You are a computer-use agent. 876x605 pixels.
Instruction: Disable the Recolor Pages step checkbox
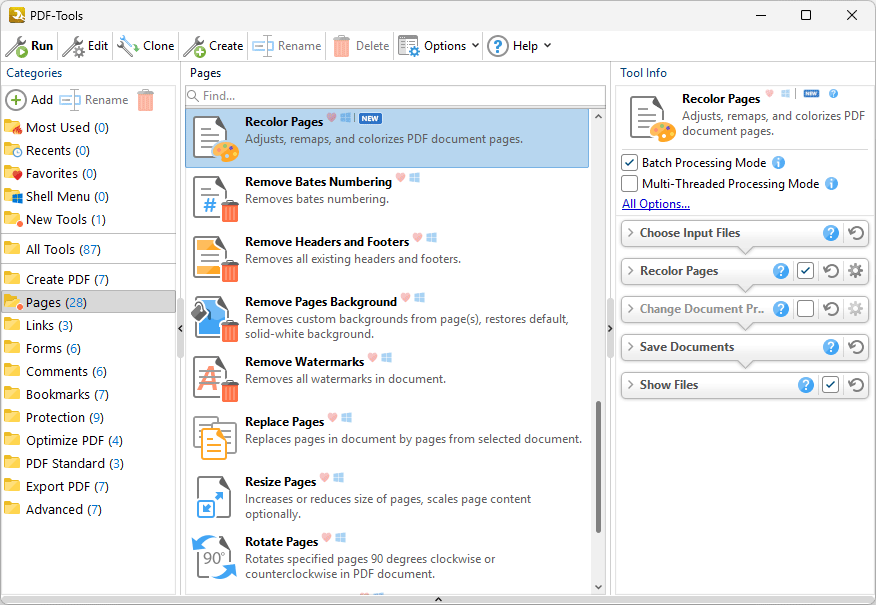tap(805, 271)
